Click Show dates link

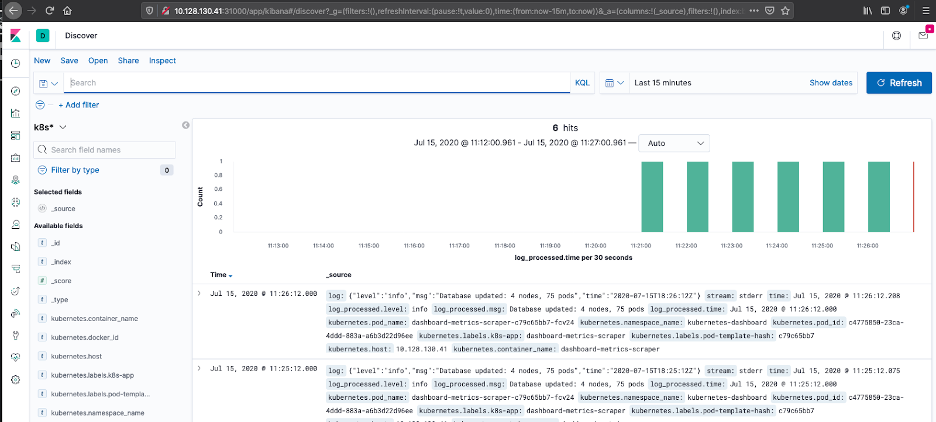pyautogui.click(x=831, y=83)
